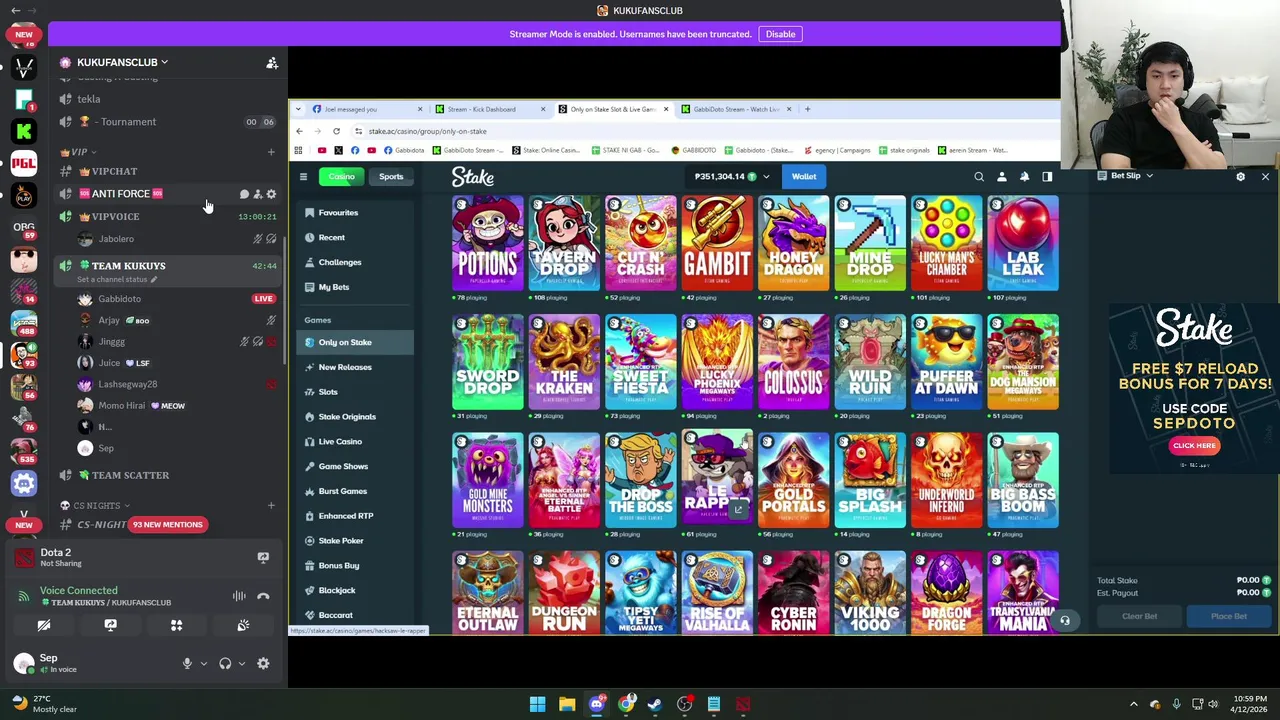This screenshot has height=720, width=1280.
Task: Open the Stake balance currency dropdown
Action: [766, 177]
